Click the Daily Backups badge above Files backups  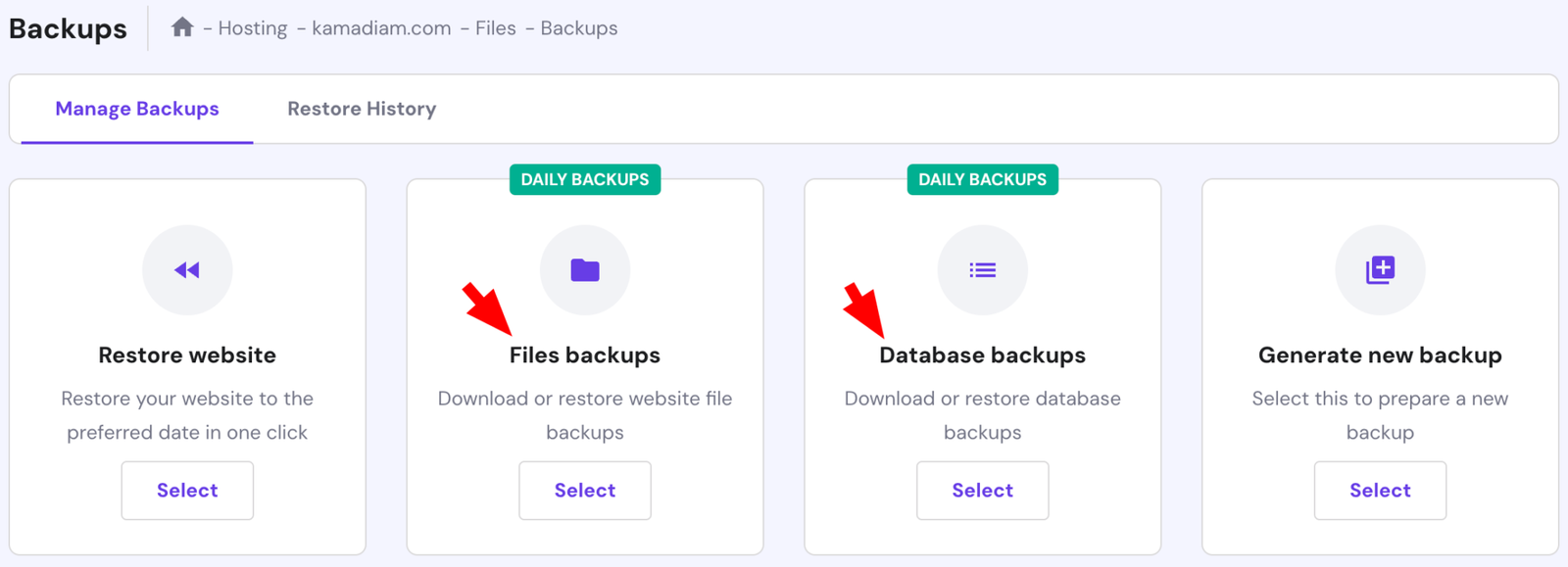click(585, 179)
